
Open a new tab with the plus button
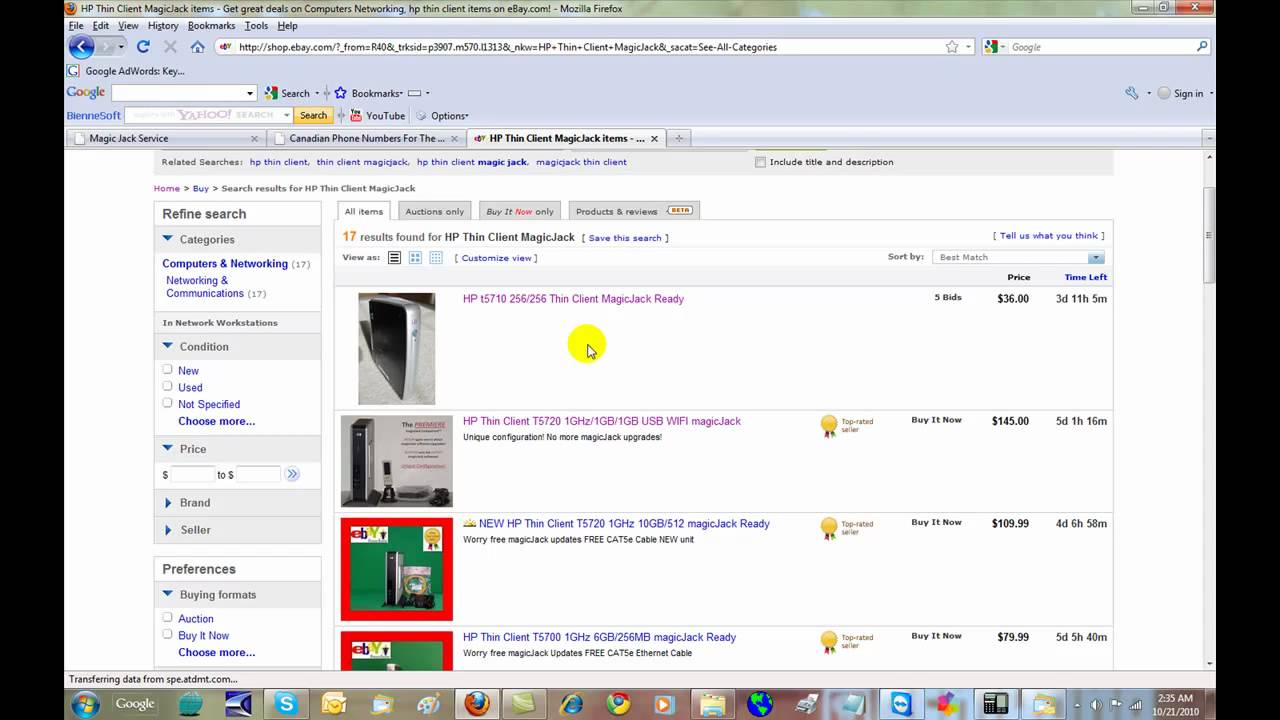coord(679,139)
